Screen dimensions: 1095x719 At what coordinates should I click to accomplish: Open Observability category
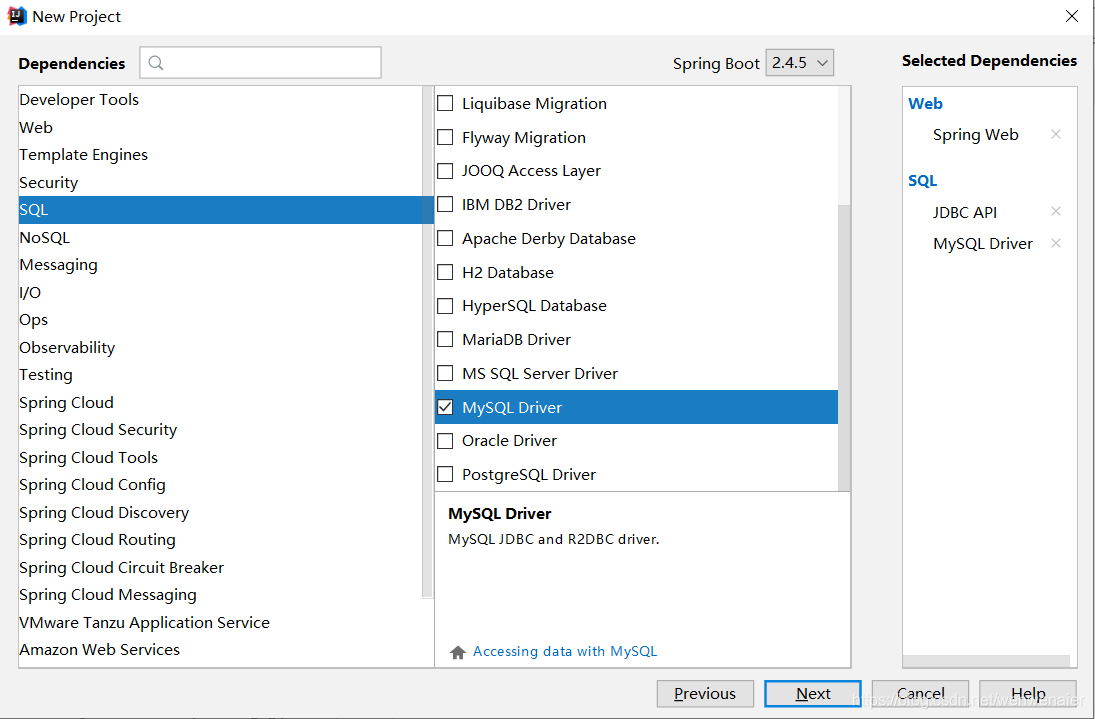click(x=220, y=347)
